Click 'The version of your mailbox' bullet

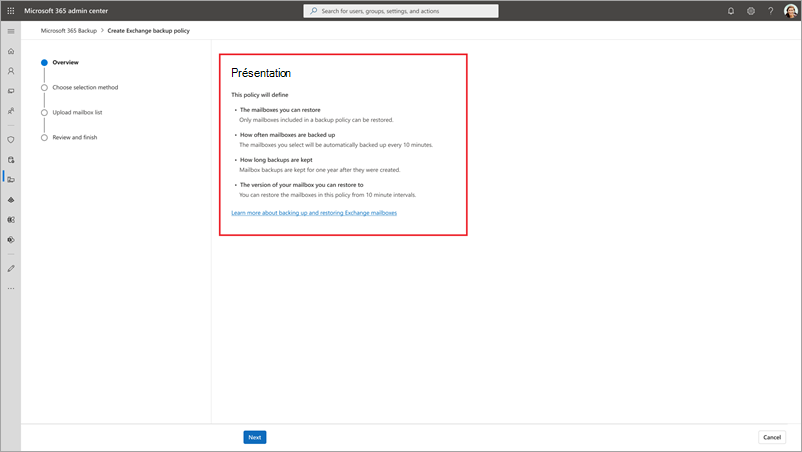(x=302, y=185)
